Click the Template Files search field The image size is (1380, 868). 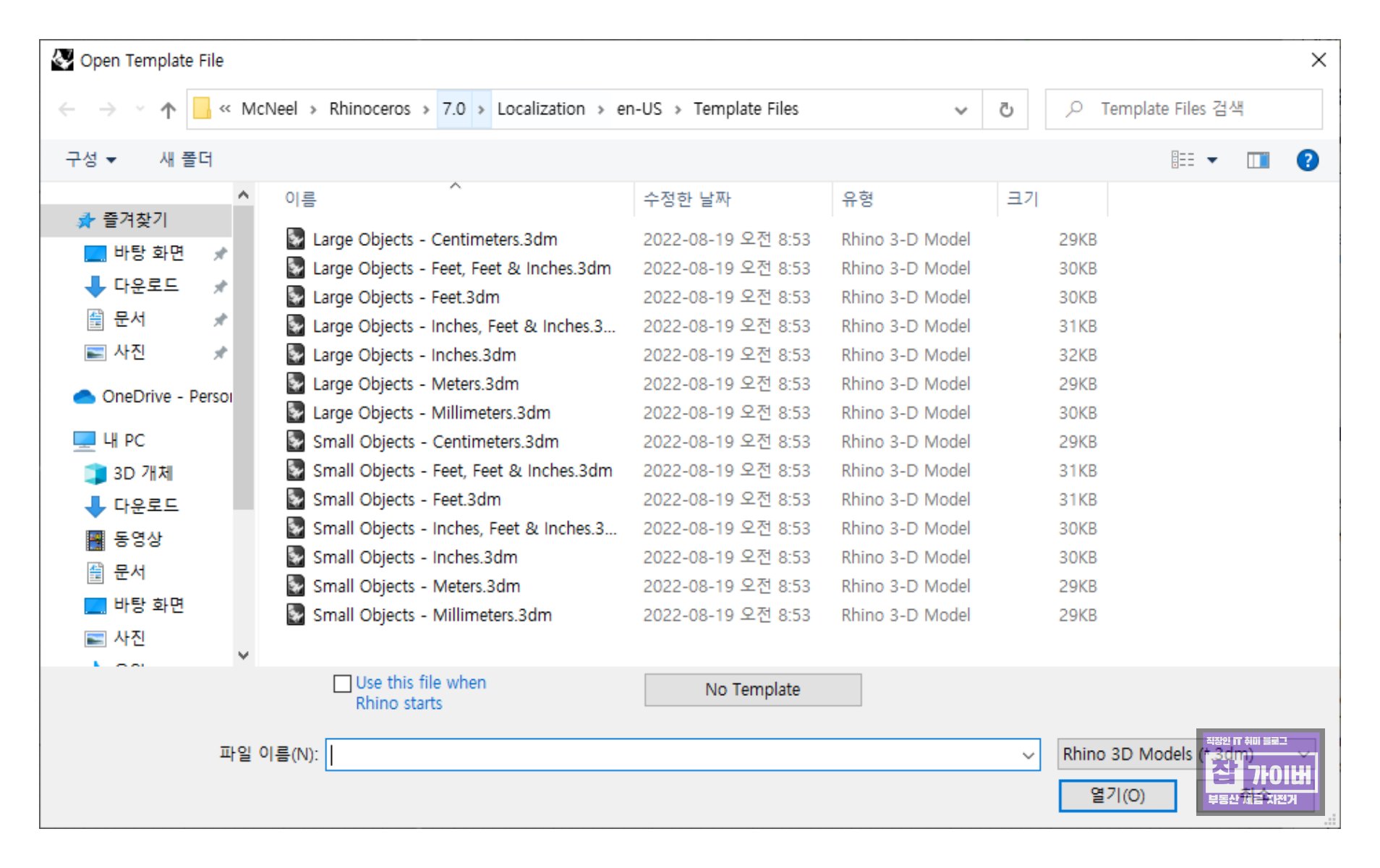pos(1183,109)
